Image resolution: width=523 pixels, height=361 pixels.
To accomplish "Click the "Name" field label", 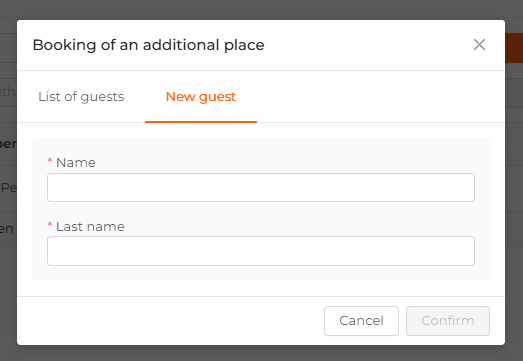I will [x=76, y=163].
